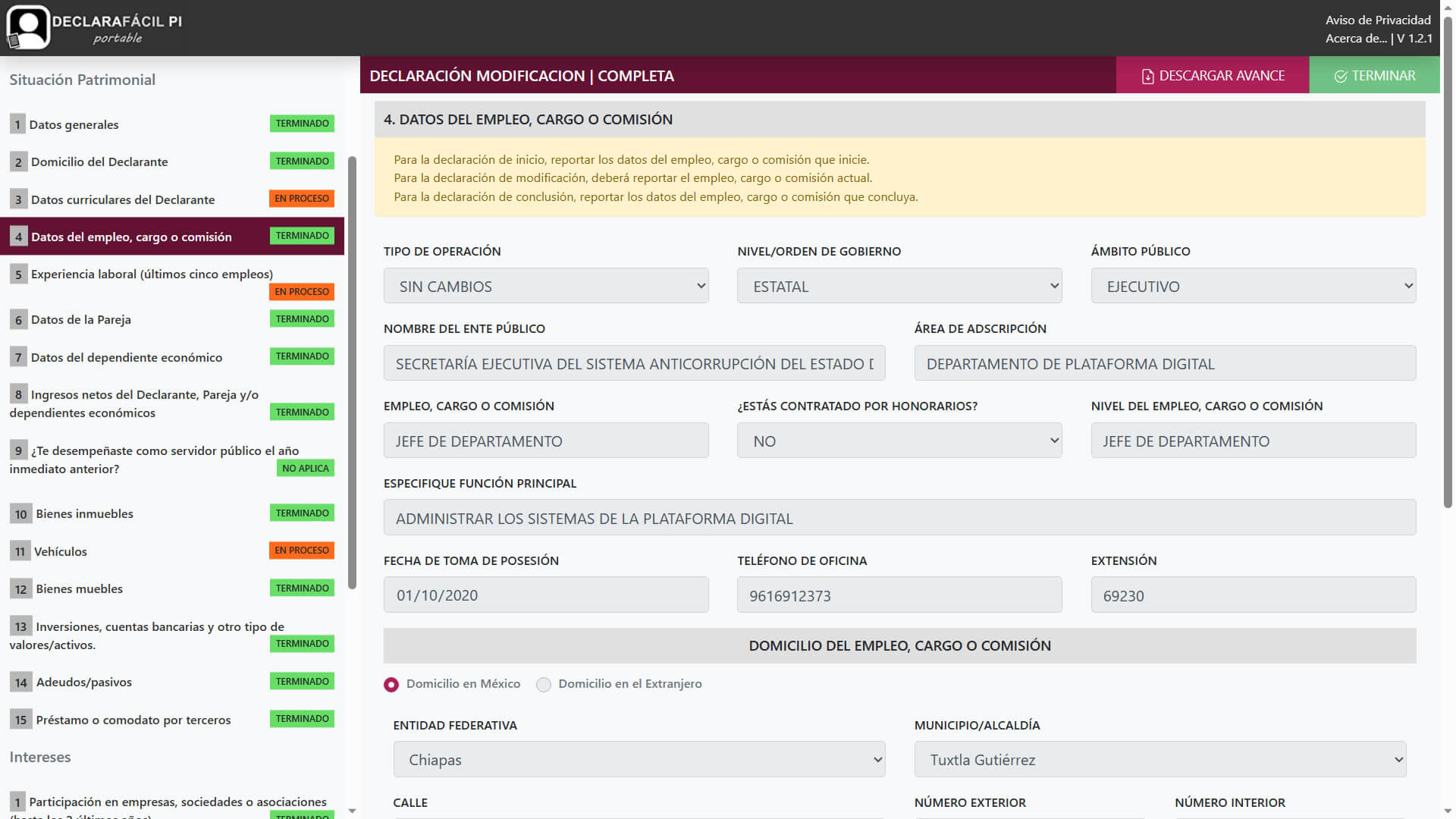Viewport: 1456px width, 819px height.
Task: Click the sidebar scroll-down arrow
Action: coord(352,811)
